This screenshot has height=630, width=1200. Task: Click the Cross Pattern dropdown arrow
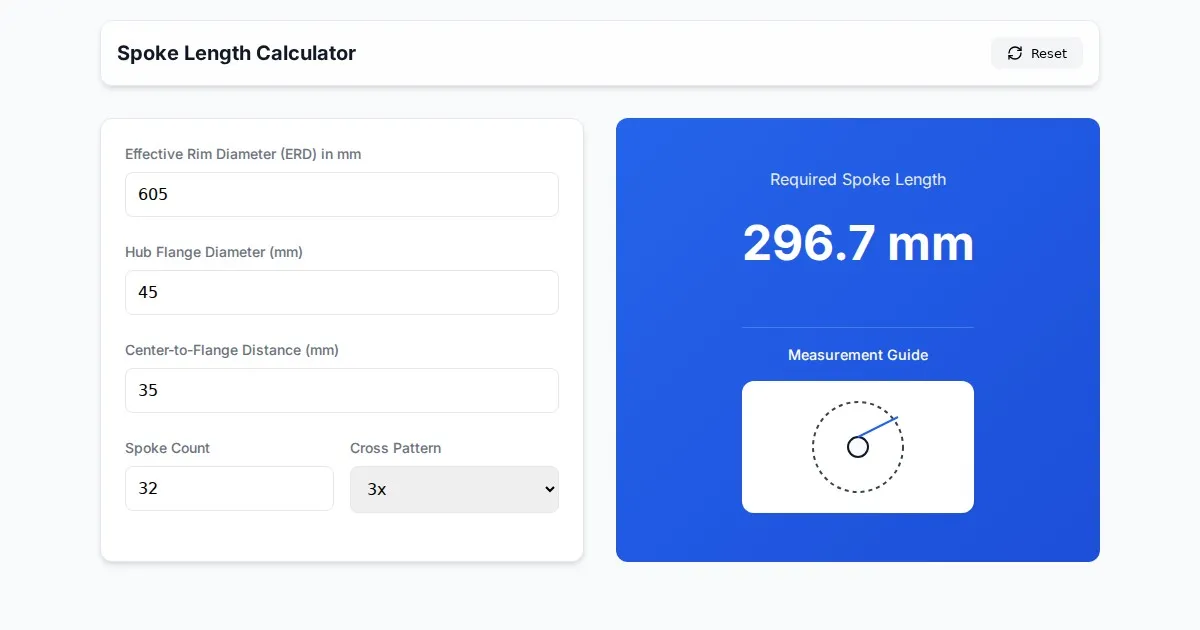(x=547, y=489)
